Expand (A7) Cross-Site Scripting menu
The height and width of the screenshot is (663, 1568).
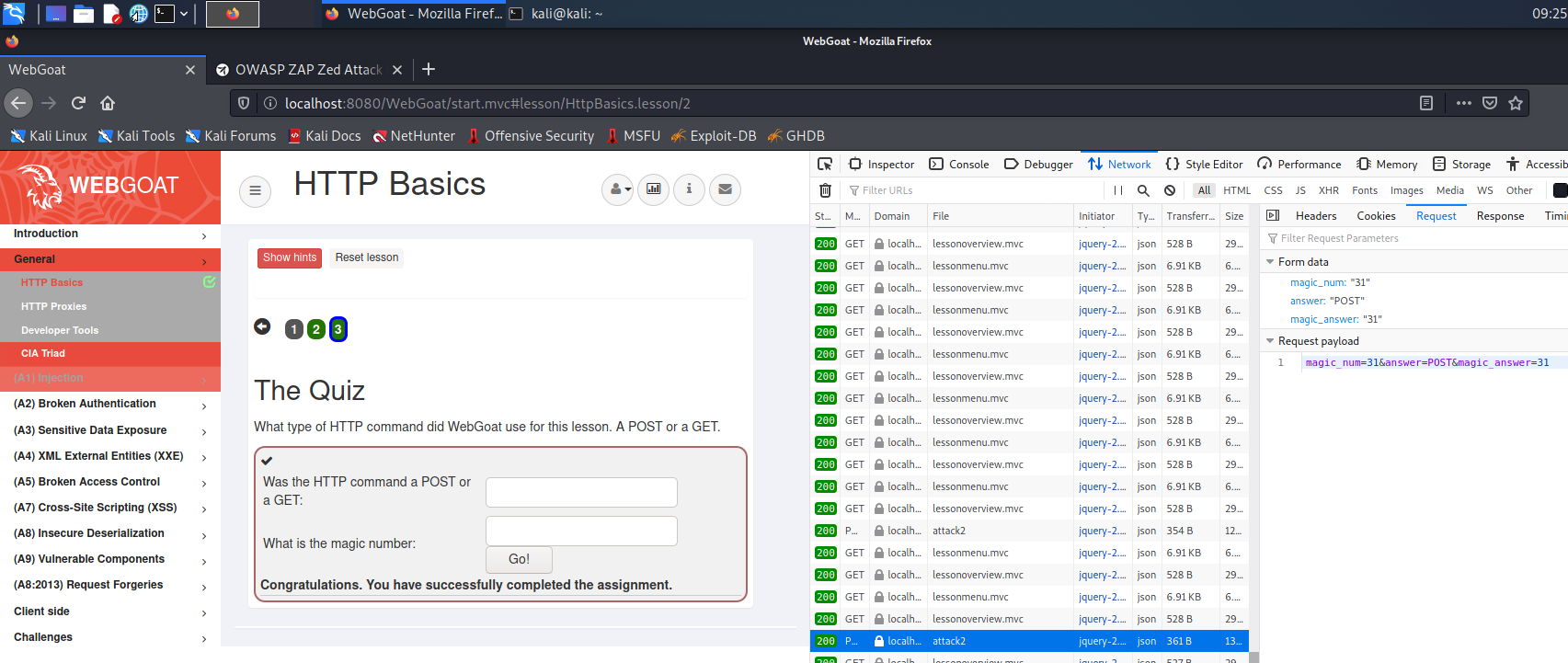coord(110,508)
